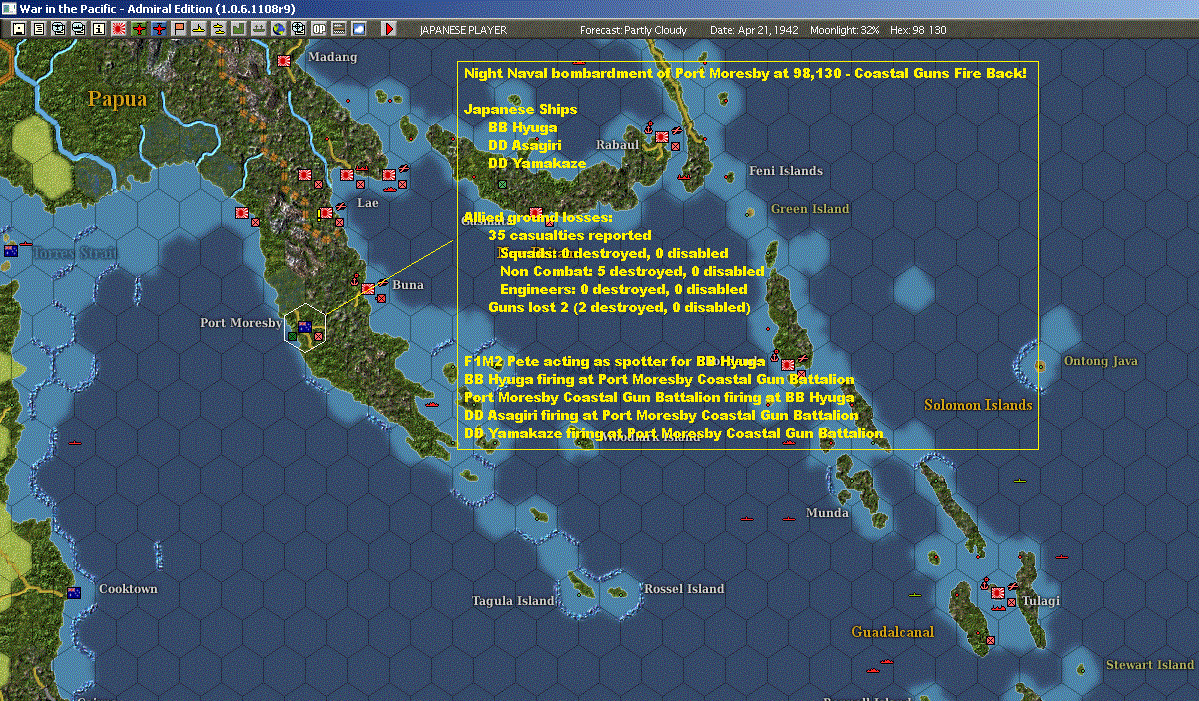Screen dimensions: 1199x701
Task: Click the 'F1M2 Pete acting as spotter' line
Action: click(x=614, y=362)
